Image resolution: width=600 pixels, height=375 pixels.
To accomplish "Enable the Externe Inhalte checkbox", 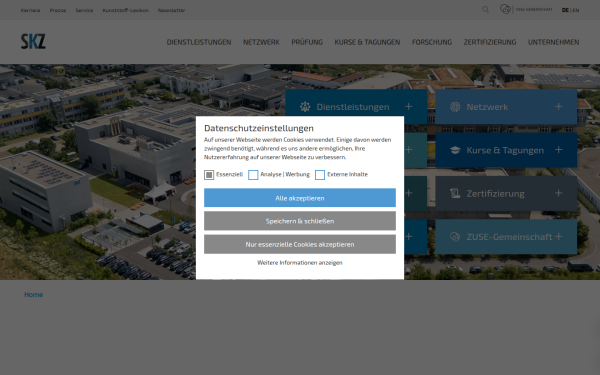I will pyautogui.click(x=320, y=175).
